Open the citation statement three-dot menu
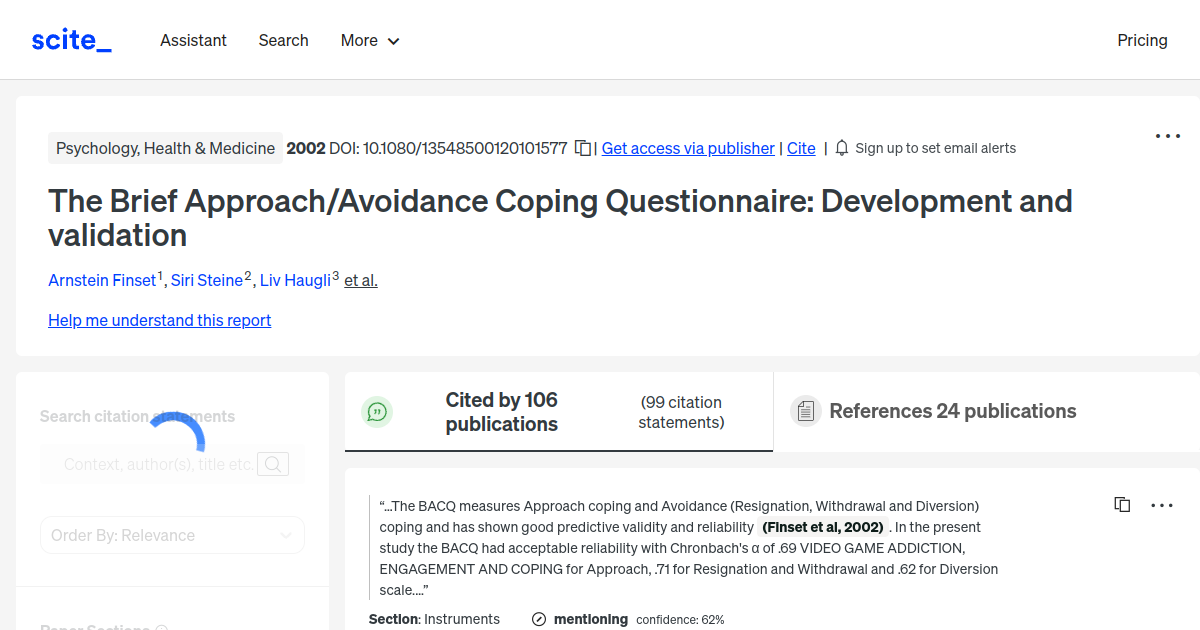The height and width of the screenshot is (630, 1200). click(1162, 504)
